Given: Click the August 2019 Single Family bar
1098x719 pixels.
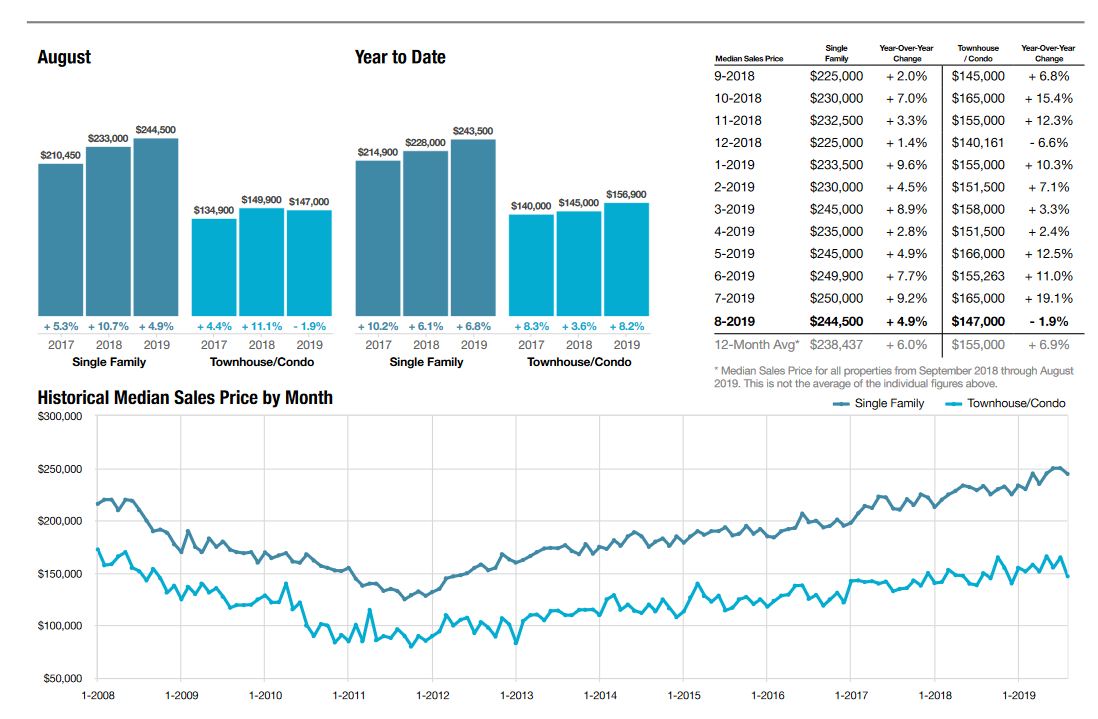Looking at the screenshot, I should click(x=156, y=226).
